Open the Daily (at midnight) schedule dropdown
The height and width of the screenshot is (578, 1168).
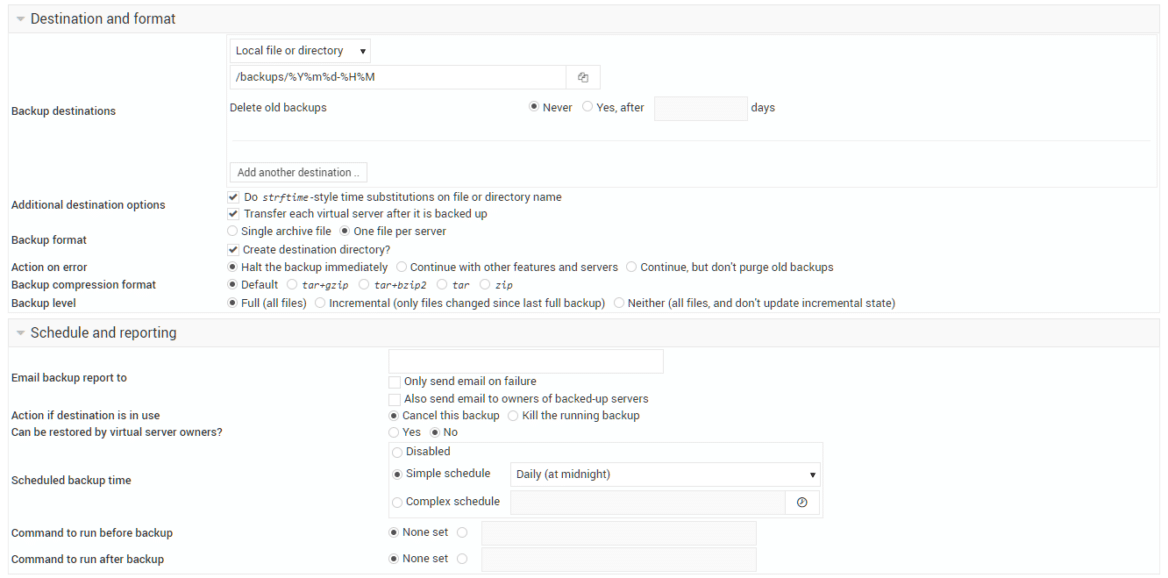[665, 473]
